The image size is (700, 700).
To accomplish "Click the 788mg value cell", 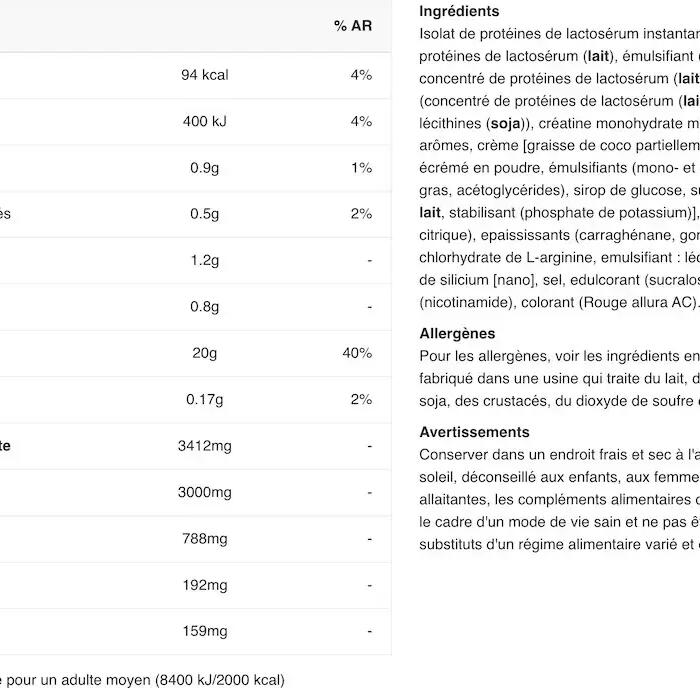I will tap(204, 539).
